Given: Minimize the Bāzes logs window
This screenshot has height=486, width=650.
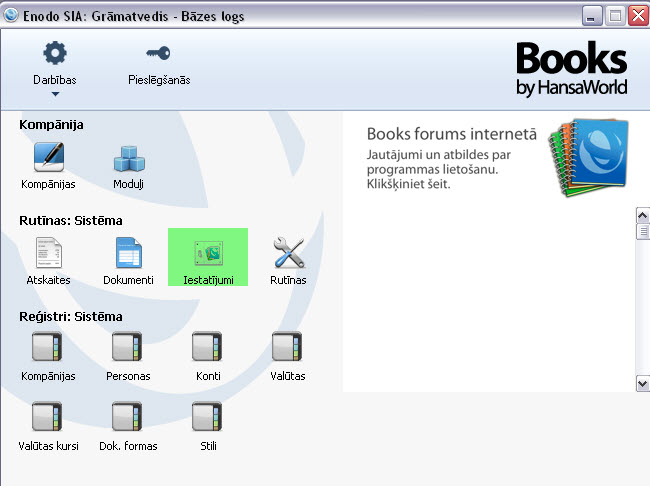Looking at the screenshot, I should [x=592, y=16].
